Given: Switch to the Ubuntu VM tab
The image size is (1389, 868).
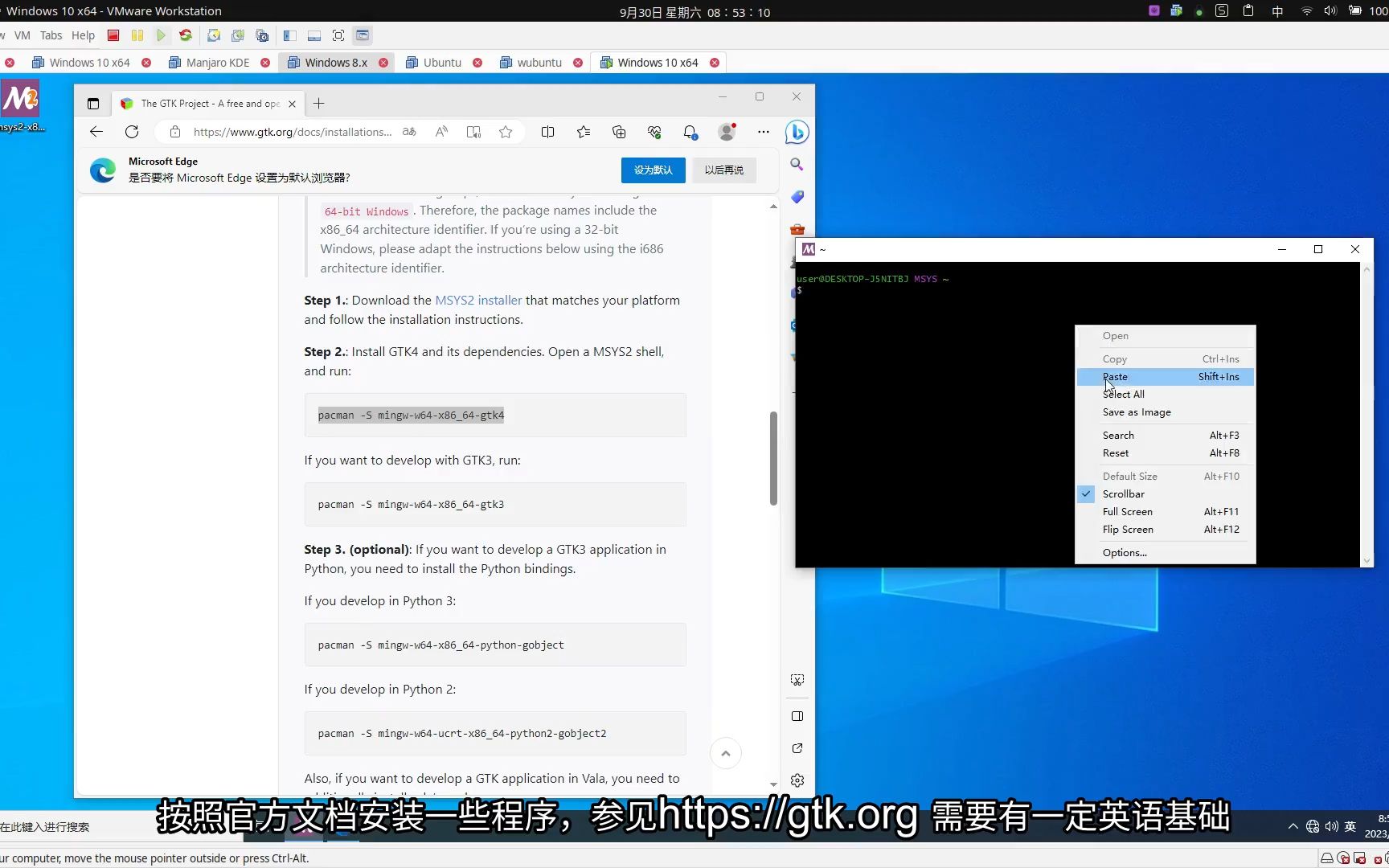Looking at the screenshot, I should (442, 62).
